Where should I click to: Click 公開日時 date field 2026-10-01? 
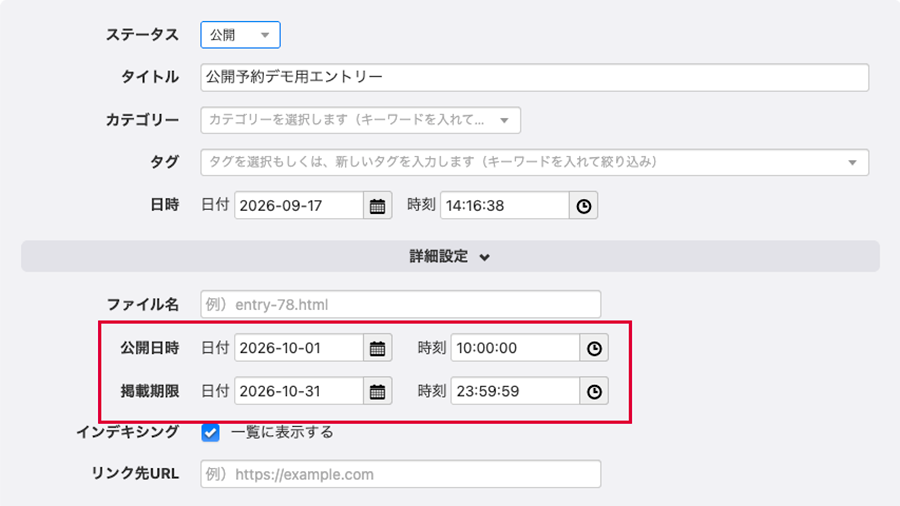[299, 348]
